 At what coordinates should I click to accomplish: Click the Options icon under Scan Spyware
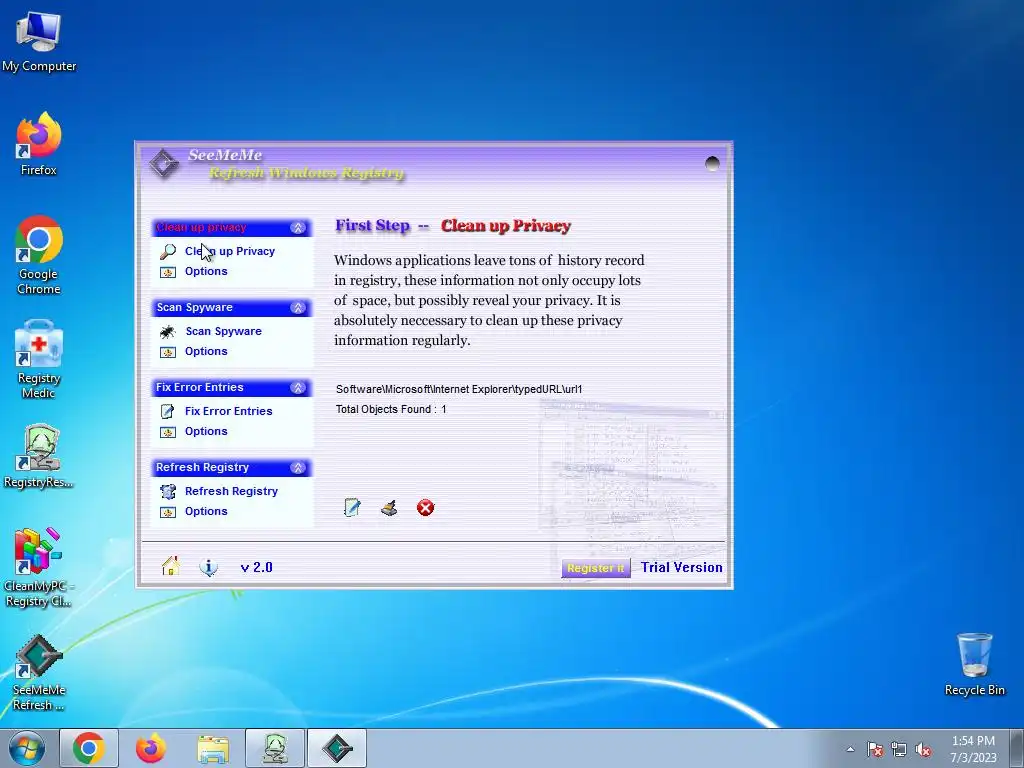(168, 352)
